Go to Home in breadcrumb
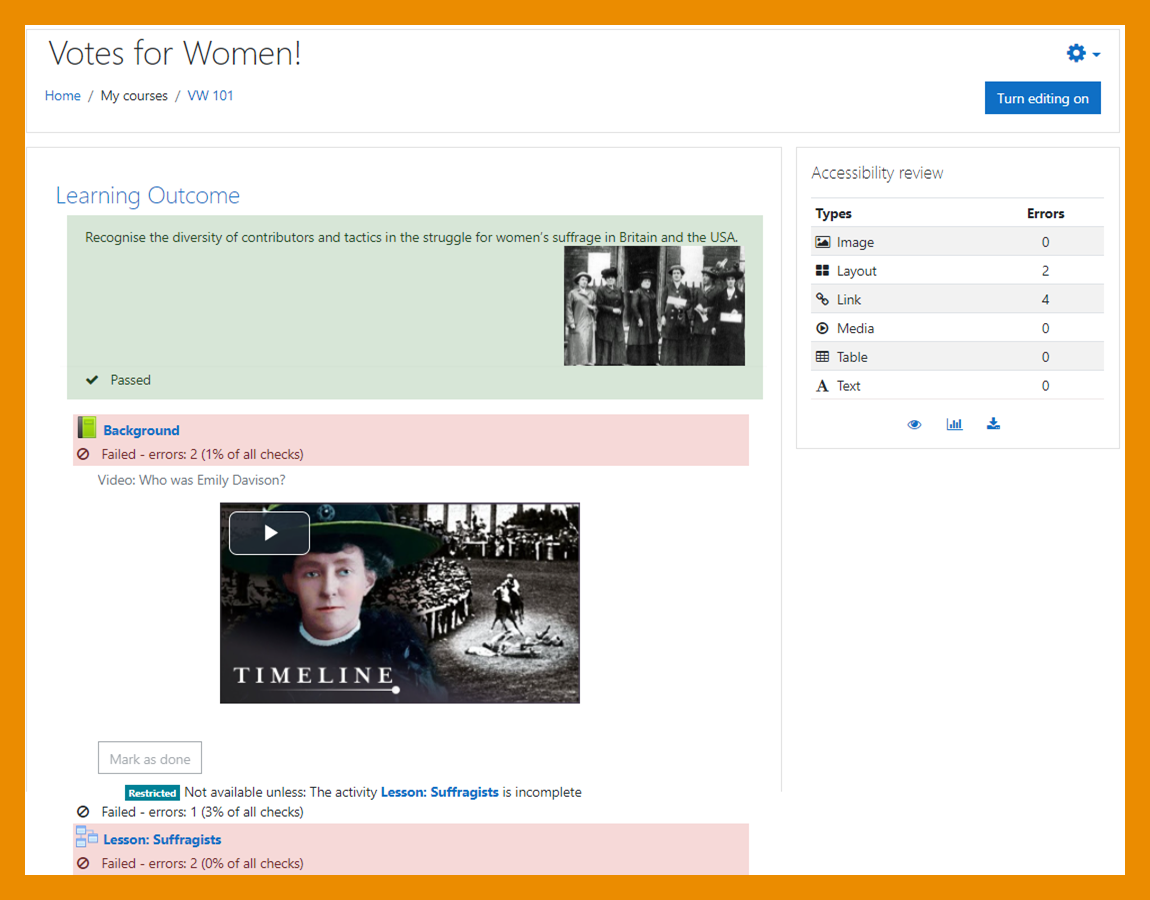The height and width of the screenshot is (900, 1150). 62,96
